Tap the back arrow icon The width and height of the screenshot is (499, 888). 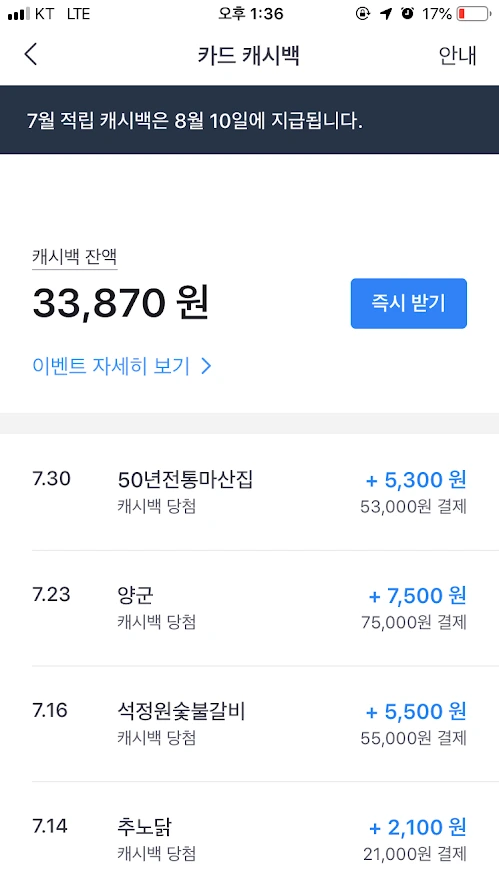31,55
